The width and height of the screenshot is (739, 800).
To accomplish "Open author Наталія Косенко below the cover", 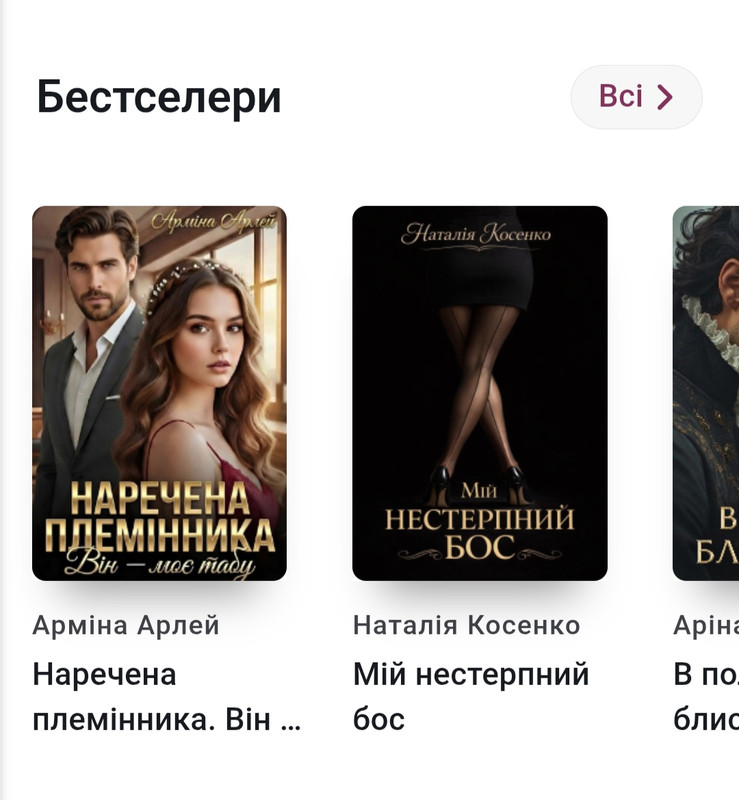I will 466,625.
